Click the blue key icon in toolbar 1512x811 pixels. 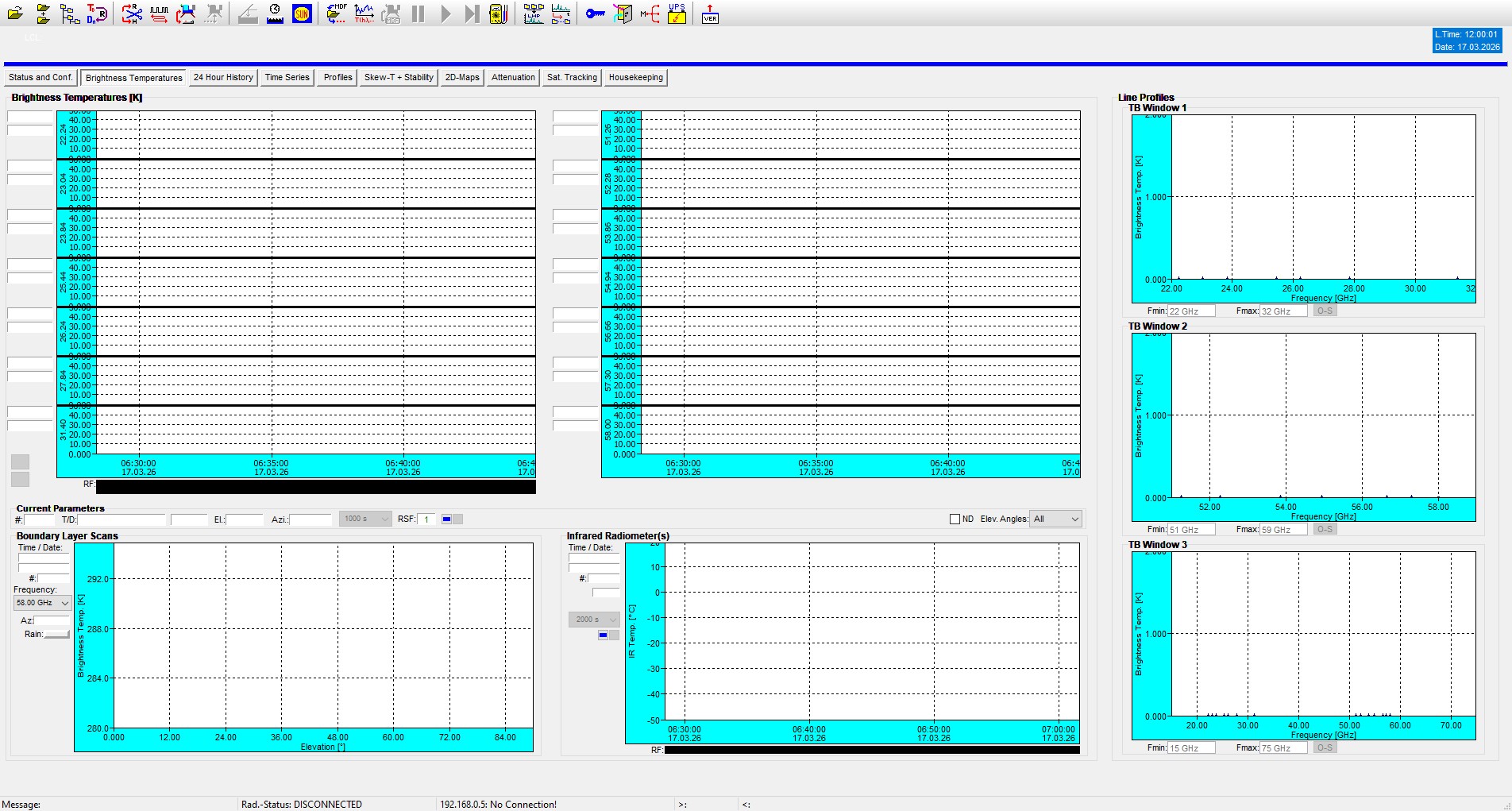[595, 14]
